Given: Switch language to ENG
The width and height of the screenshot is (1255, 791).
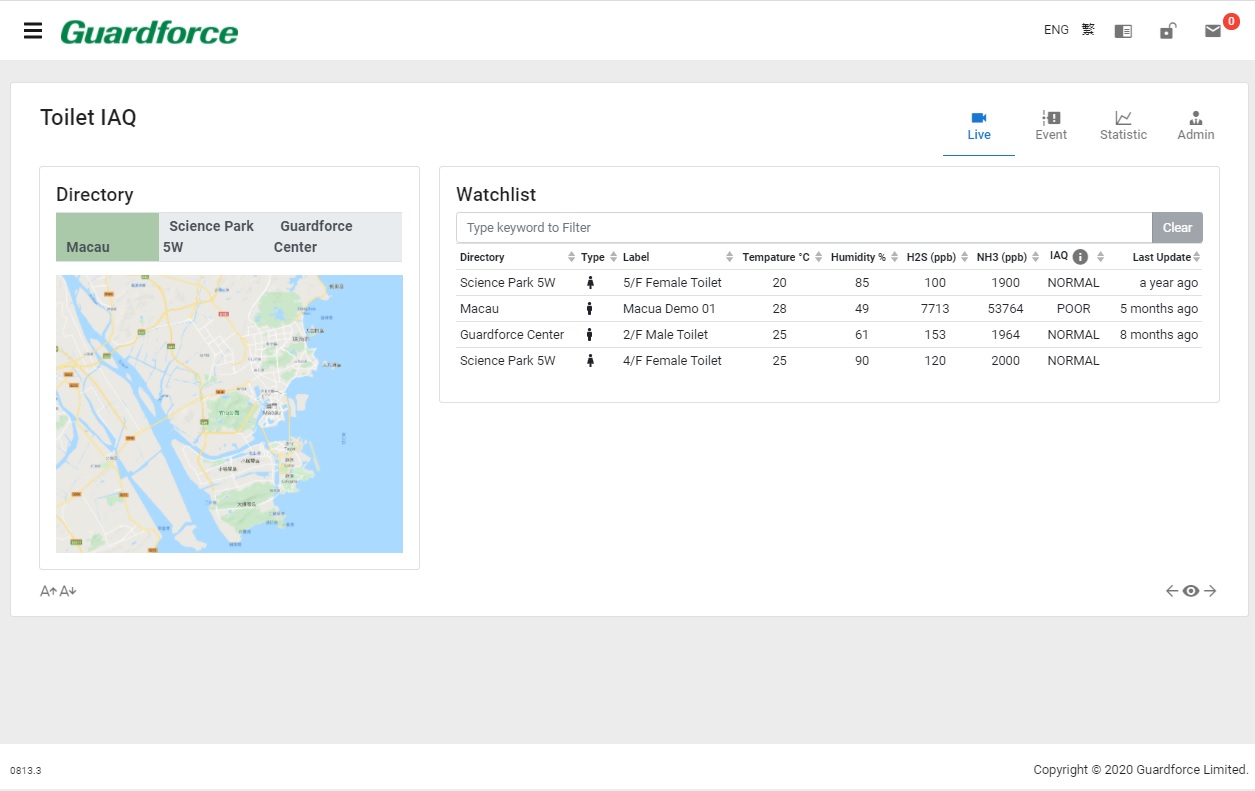Looking at the screenshot, I should (x=1056, y=30).
